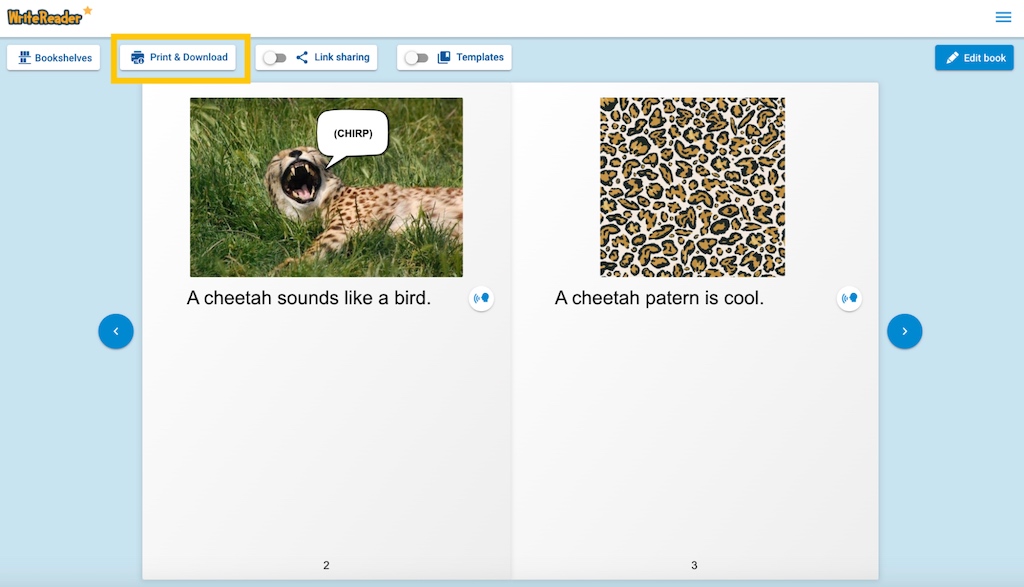
Task: Go to the next page arrow
Action: pos(905,331)
